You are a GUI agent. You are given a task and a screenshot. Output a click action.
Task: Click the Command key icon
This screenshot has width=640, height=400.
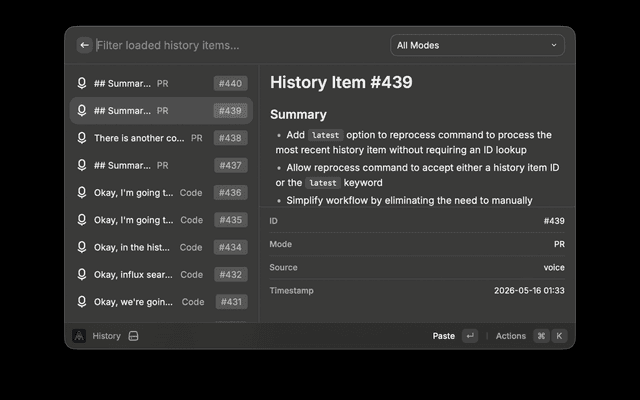(541, 336)
